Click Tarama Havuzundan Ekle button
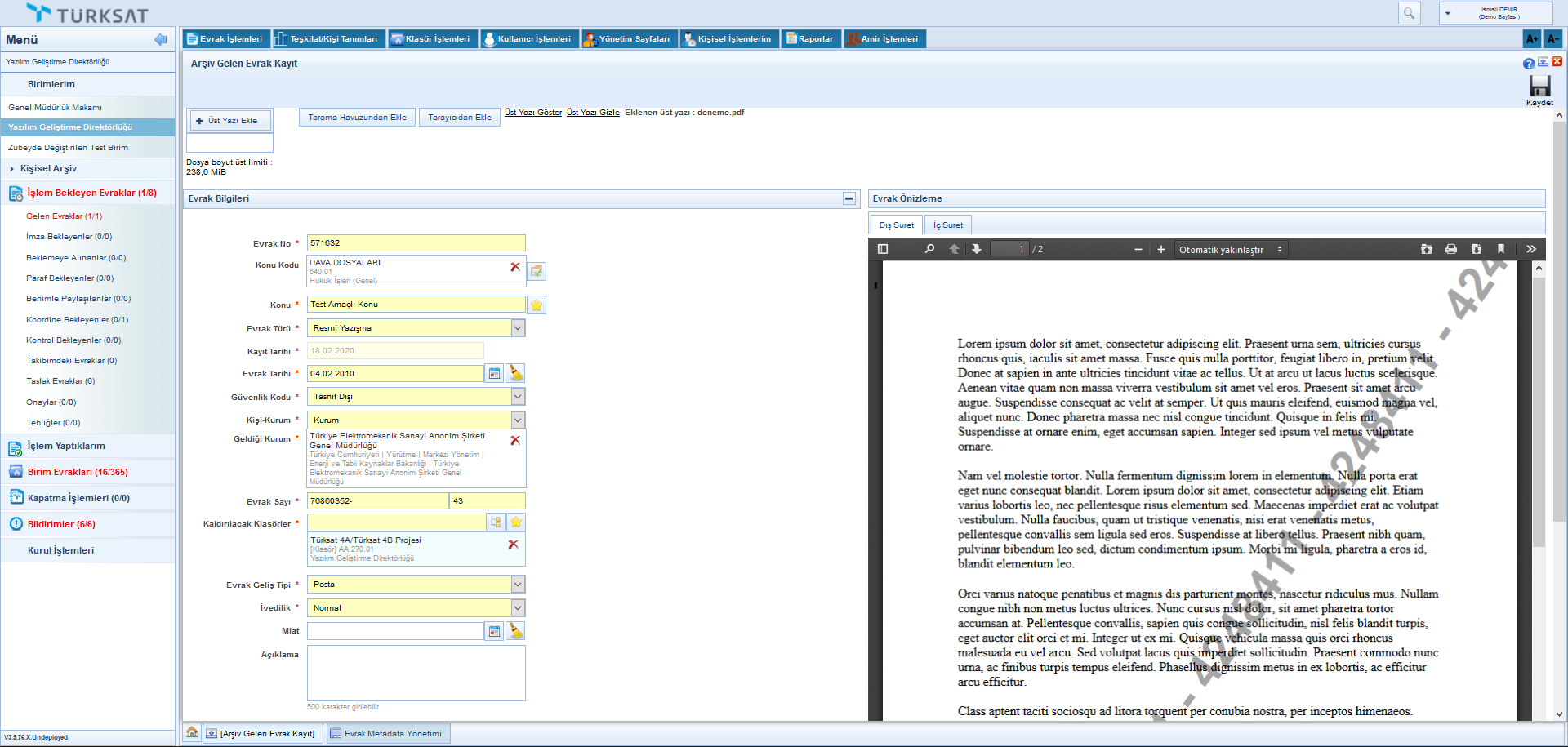This screenshot has height=747, width=1568. [357, 118]
